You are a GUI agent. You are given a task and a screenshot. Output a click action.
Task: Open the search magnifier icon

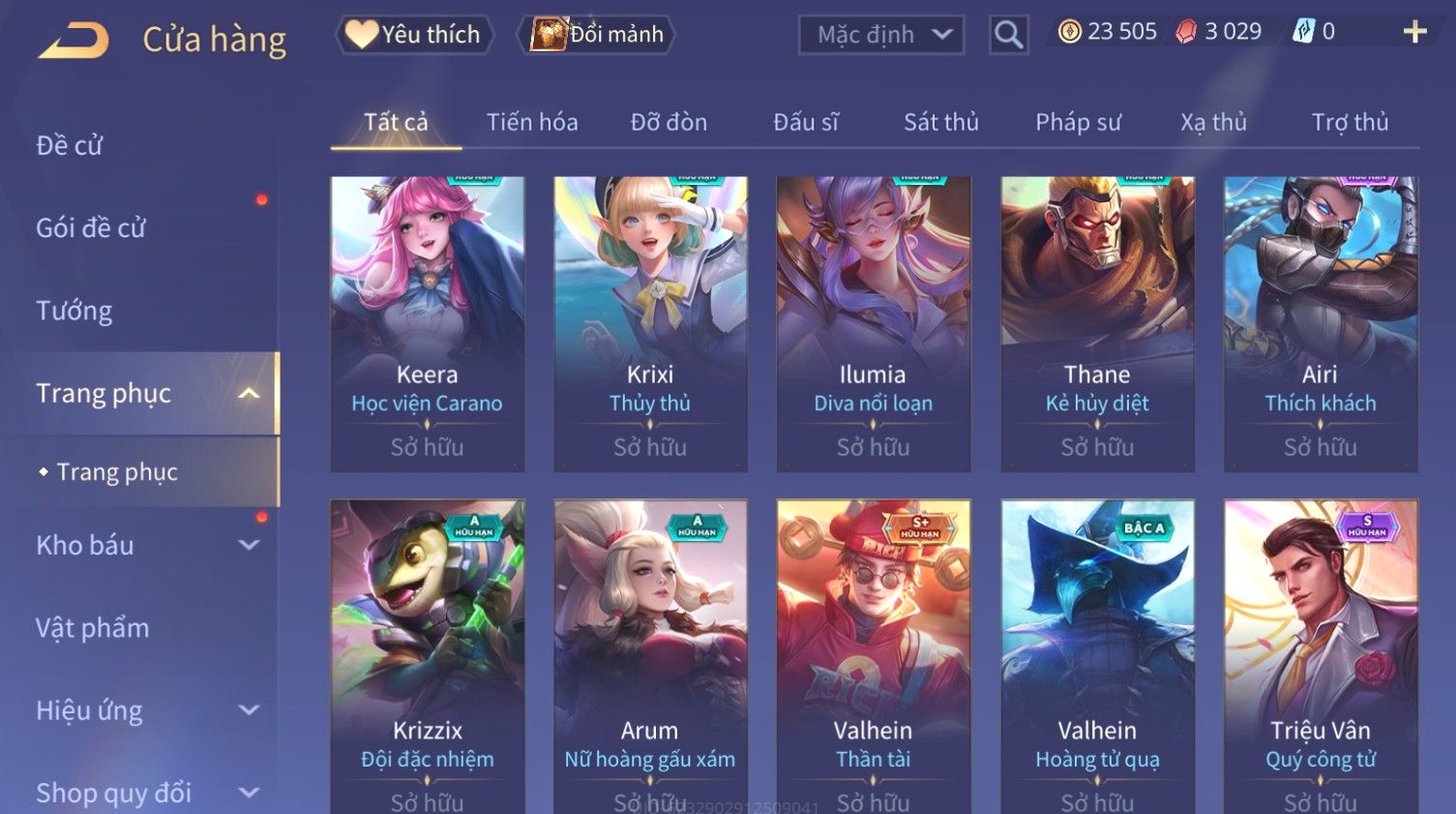coord(1008,35)
